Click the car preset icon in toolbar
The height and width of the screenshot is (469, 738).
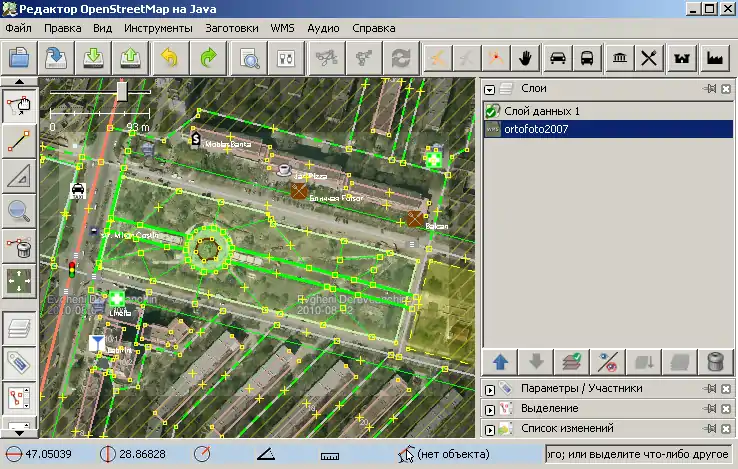558,57
